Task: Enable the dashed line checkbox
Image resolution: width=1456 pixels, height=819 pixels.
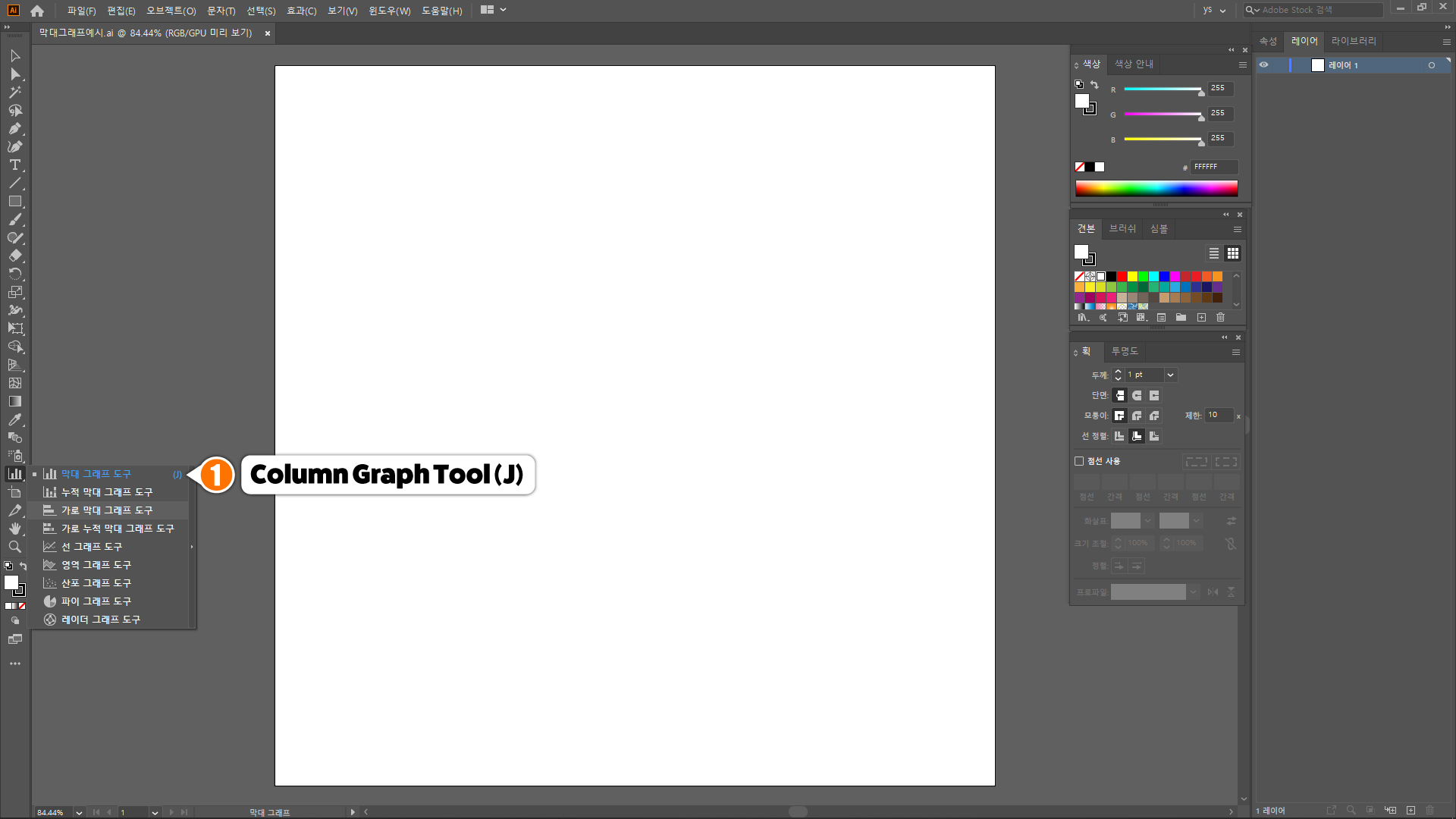Action: coord(1079,461)
